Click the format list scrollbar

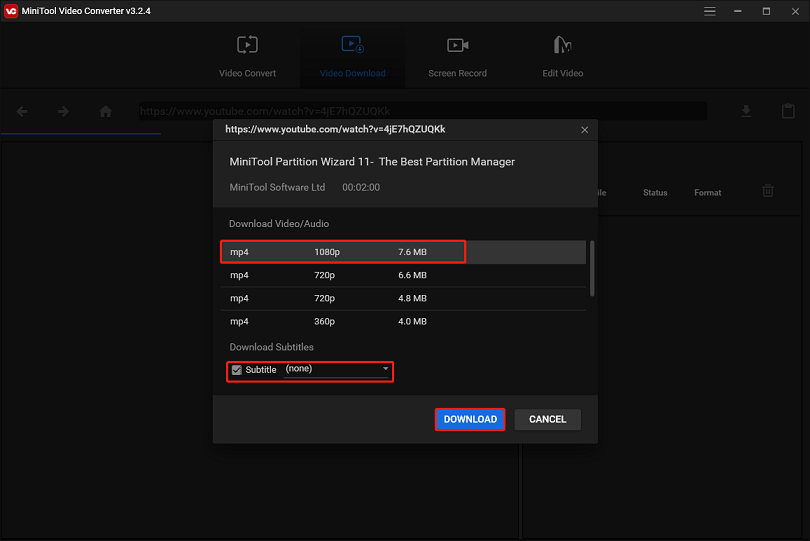[592, 269]
